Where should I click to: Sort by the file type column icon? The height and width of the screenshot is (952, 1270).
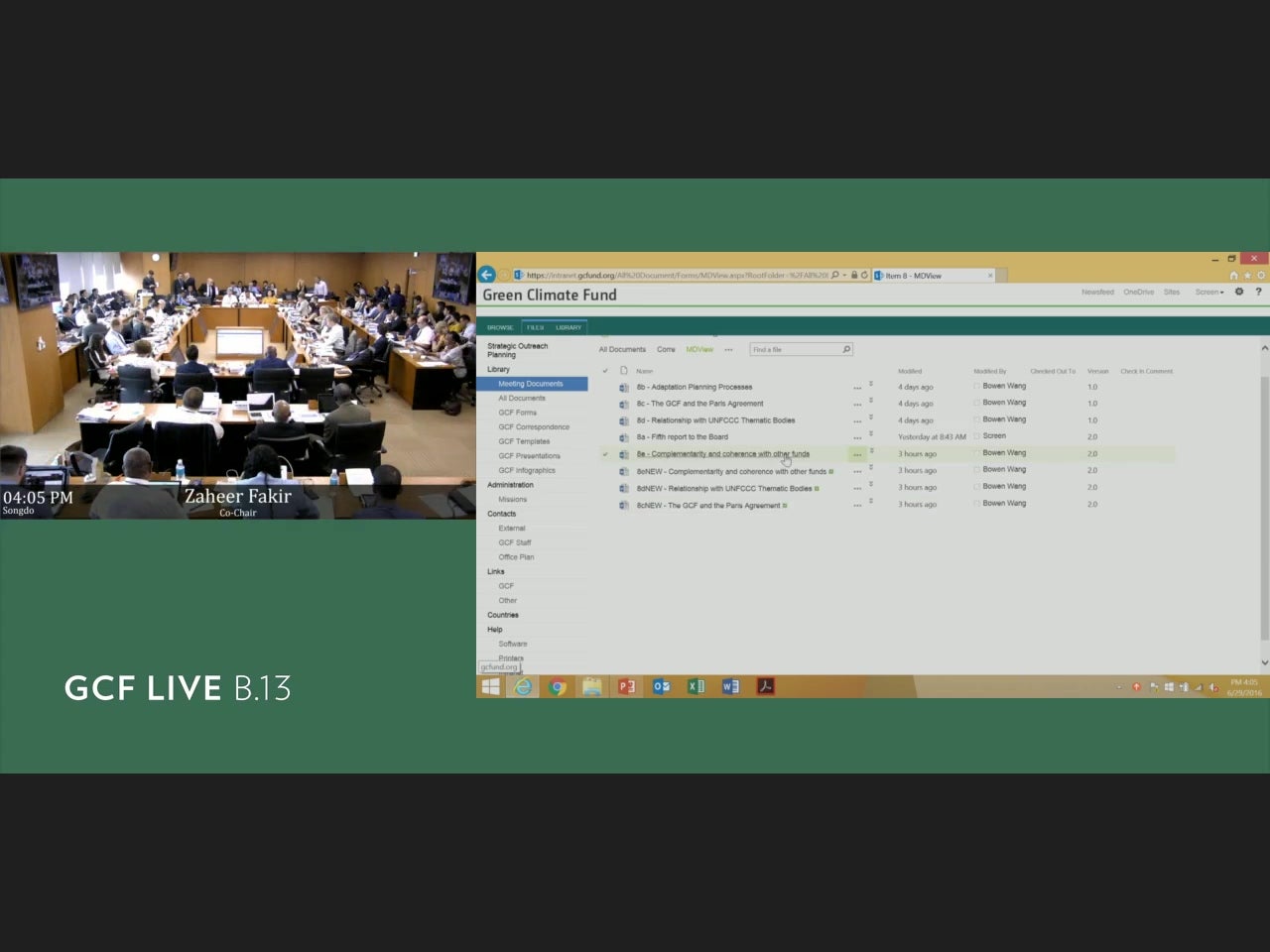(623, 371)
